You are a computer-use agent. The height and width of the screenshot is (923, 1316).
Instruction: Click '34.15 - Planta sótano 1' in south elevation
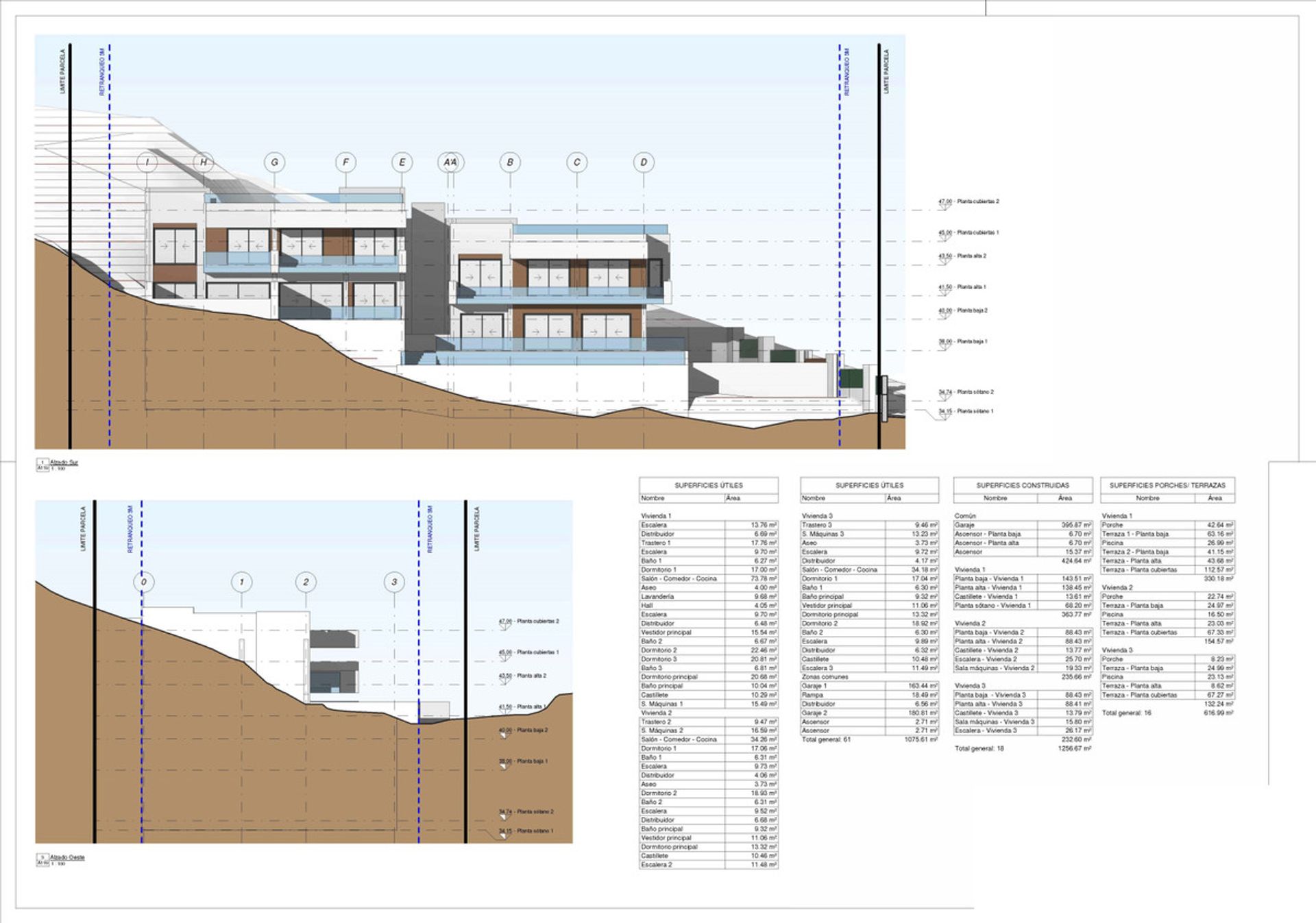tap(966, 411)
